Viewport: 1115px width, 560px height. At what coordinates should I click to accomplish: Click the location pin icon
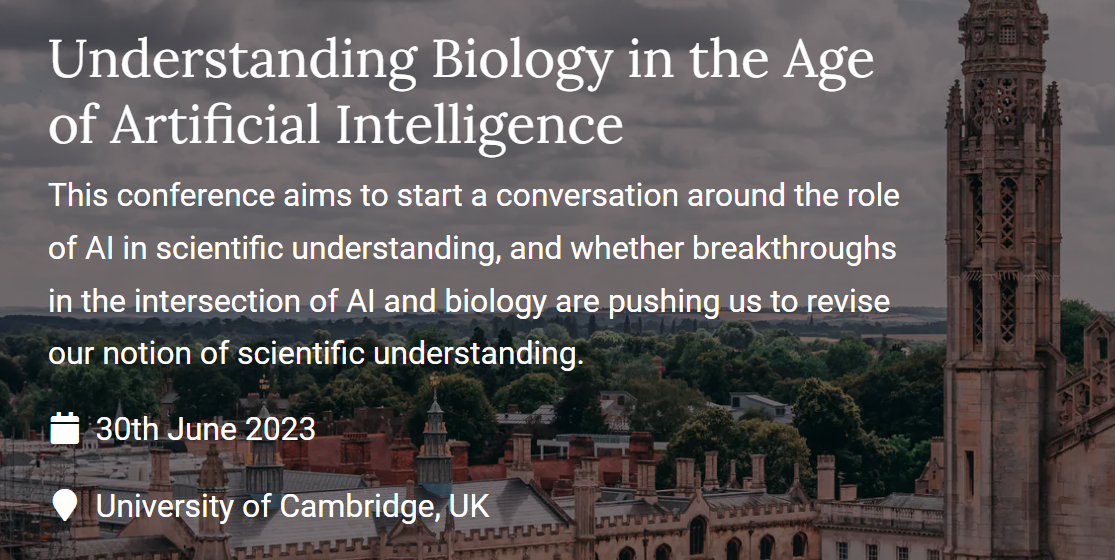[x=64, y=506]
